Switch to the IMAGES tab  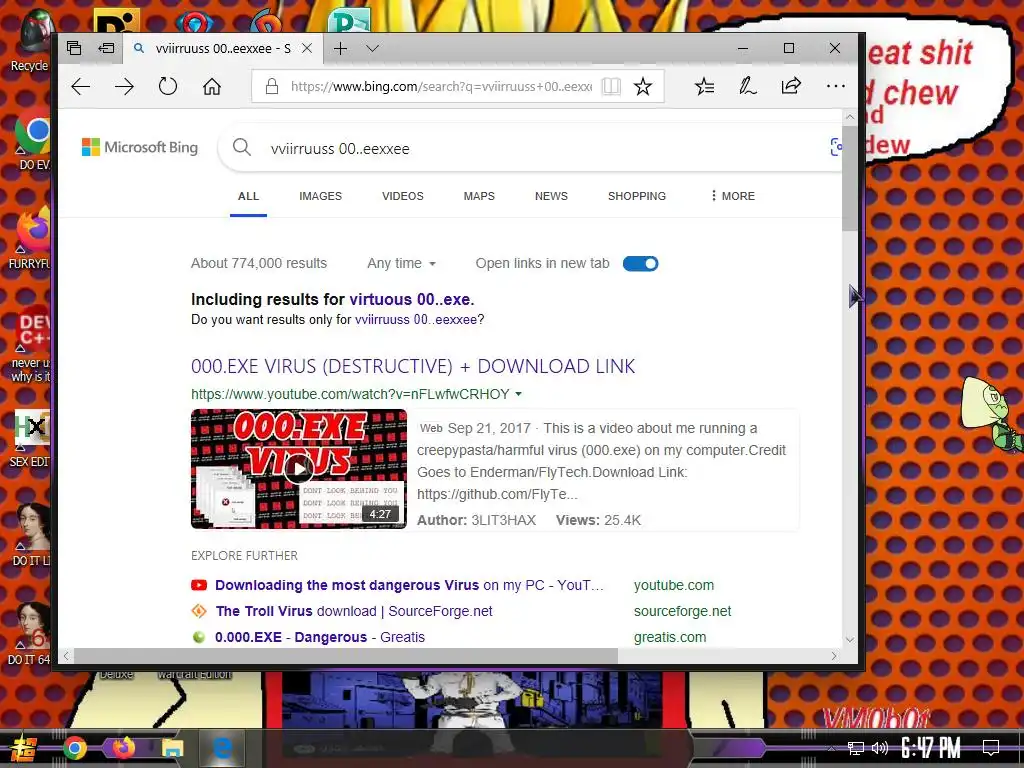(320, 196)
